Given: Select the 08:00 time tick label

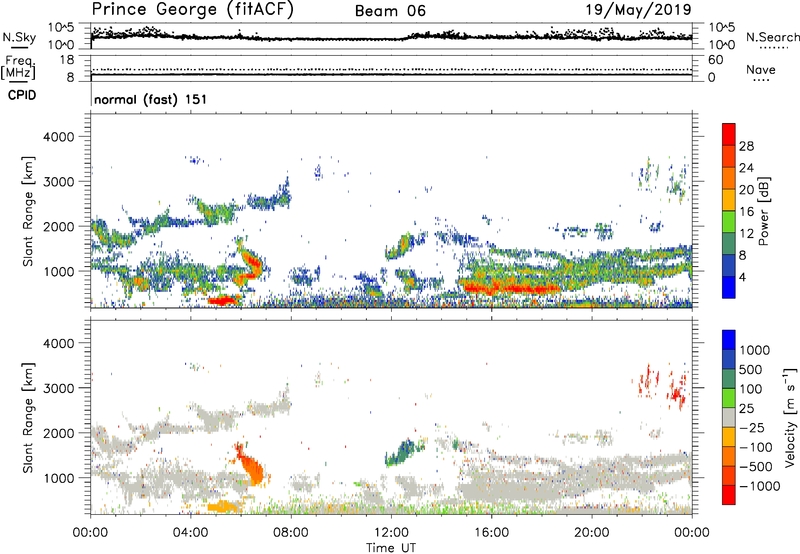Looking at the screenshot, I should [291, 533].
